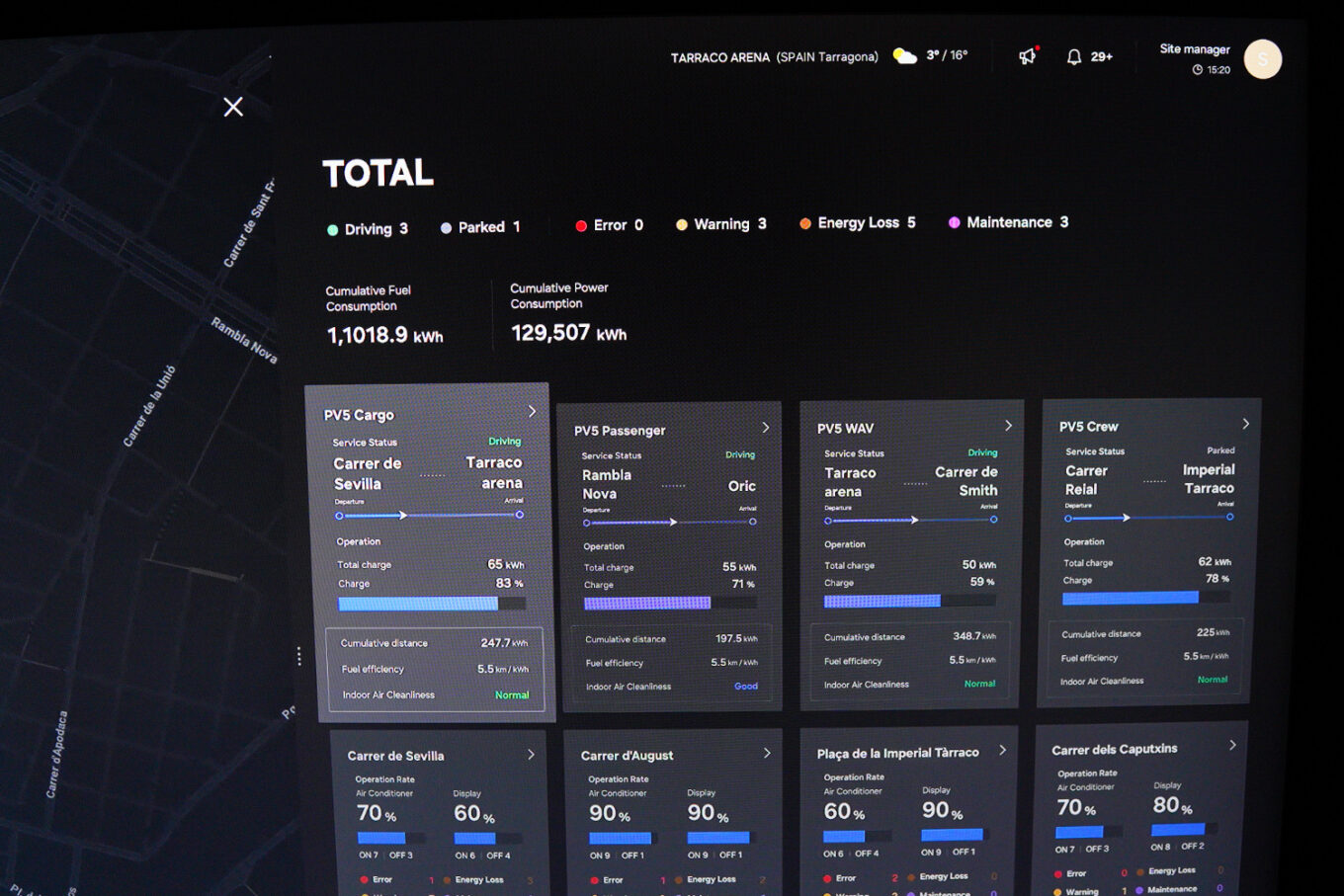Screen dimensions: 1344x896
Task: Select the Energy Loss filter
Action: pos(858,223)
